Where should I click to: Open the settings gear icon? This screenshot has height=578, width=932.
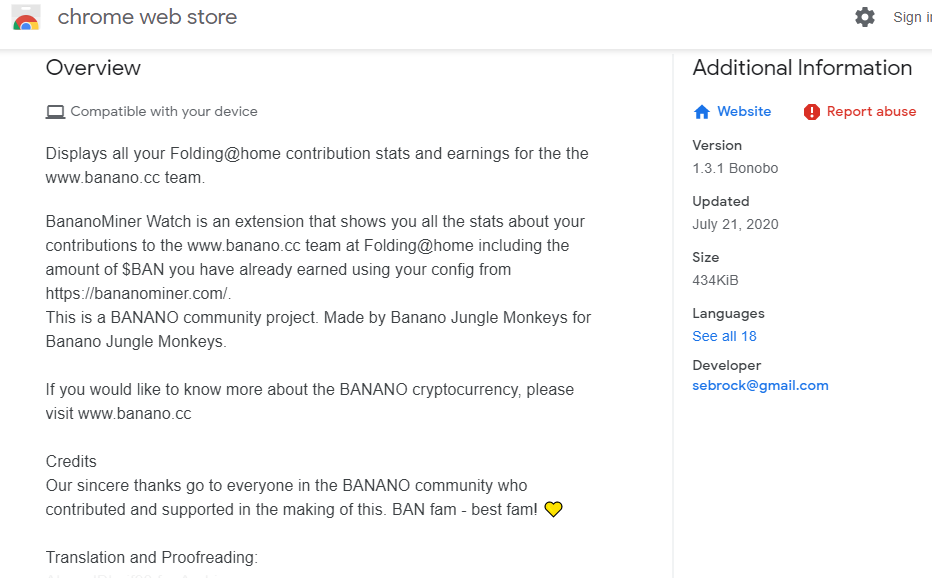[865, 17]
